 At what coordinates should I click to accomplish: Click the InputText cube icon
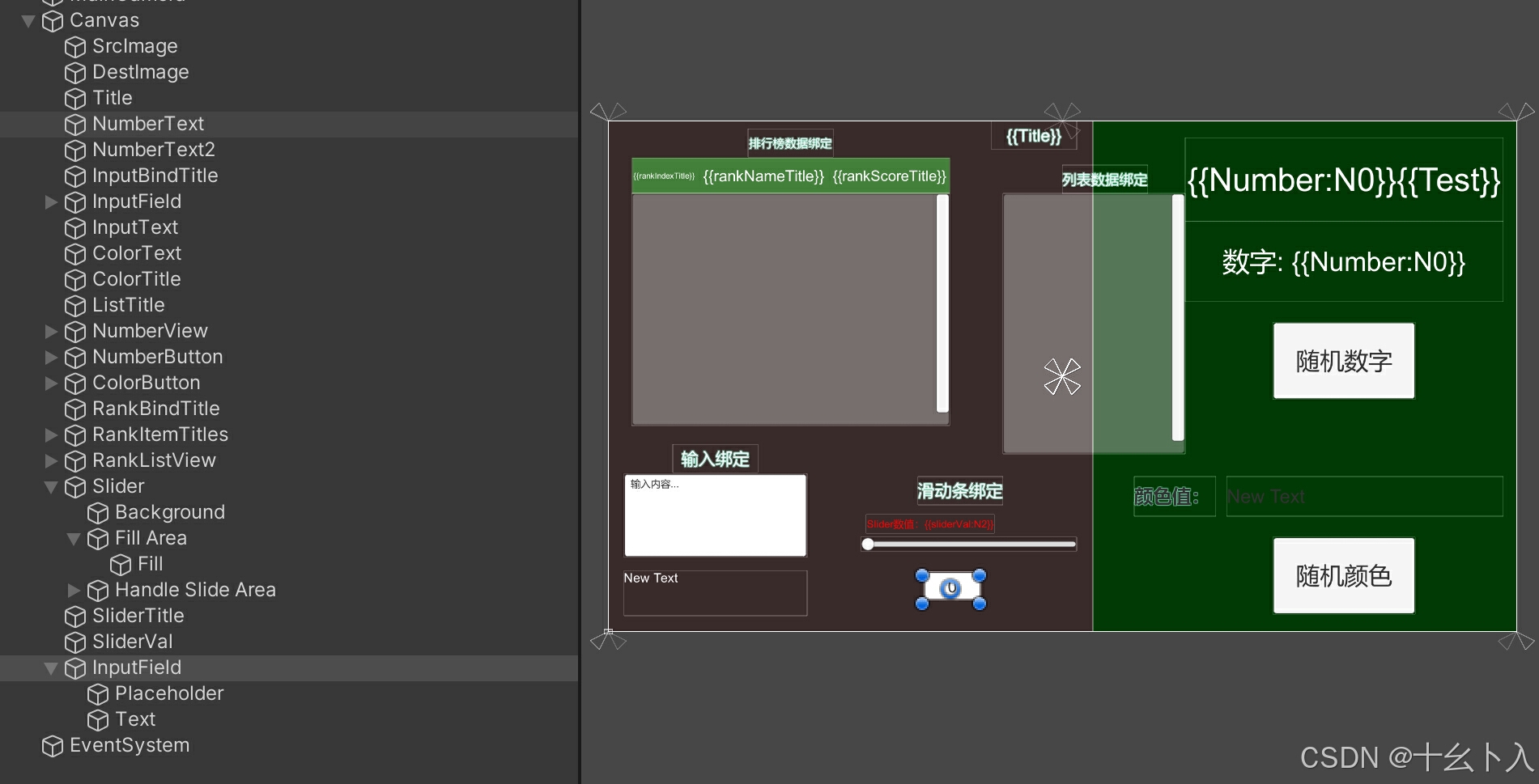pos(75,228)
